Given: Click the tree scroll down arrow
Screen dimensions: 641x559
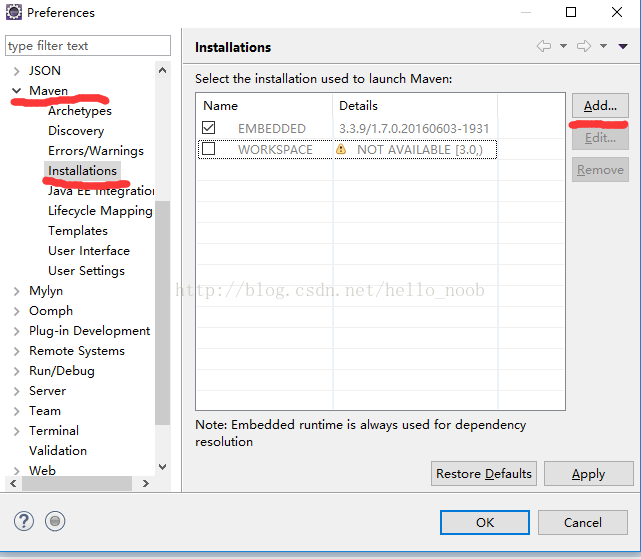Looking at the screenshot, I should [x=162, y=467].
